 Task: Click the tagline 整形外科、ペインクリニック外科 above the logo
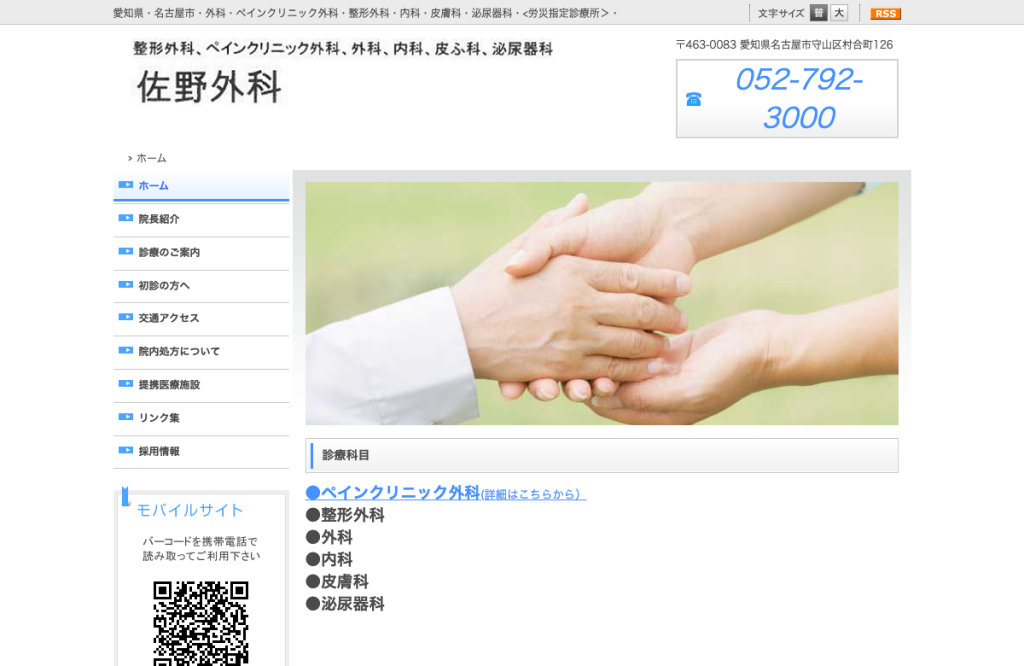coord(343,49)
